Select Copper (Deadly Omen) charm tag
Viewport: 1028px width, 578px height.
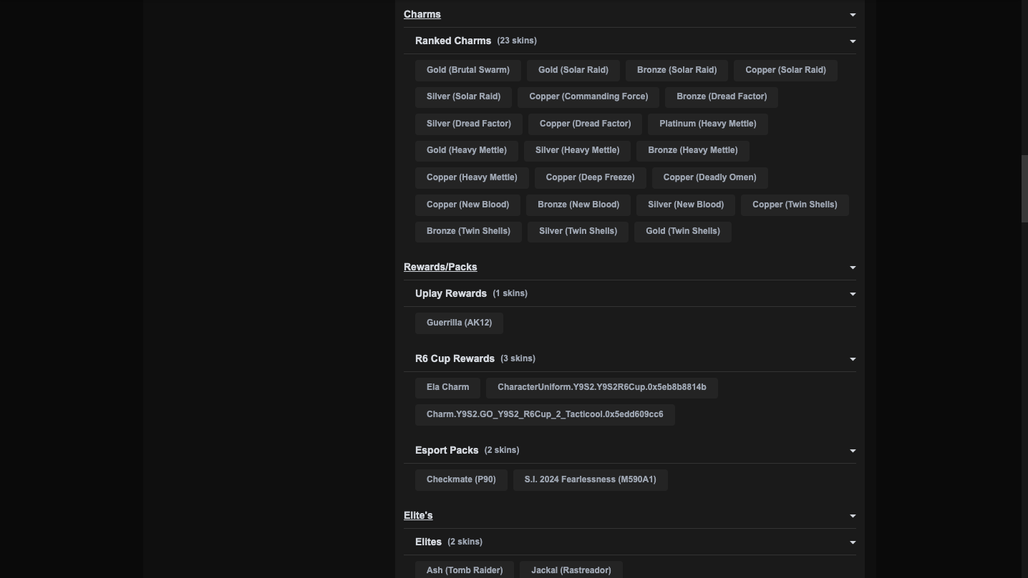[709, 178]
